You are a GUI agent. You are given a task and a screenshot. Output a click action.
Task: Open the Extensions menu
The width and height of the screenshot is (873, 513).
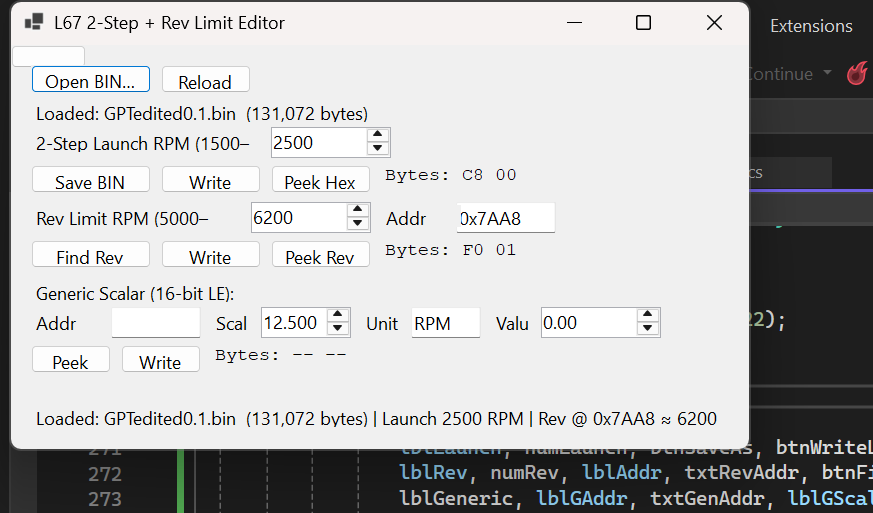(x=811, y=26)
